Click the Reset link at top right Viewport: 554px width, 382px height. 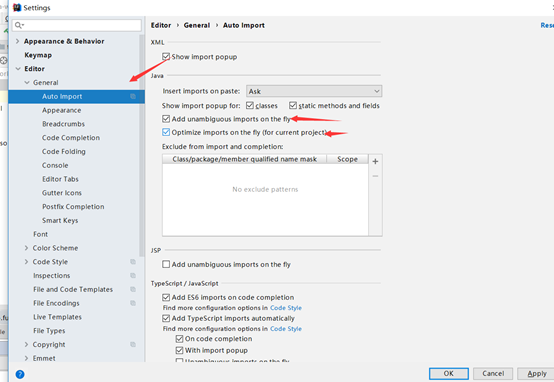coord(547,25)
